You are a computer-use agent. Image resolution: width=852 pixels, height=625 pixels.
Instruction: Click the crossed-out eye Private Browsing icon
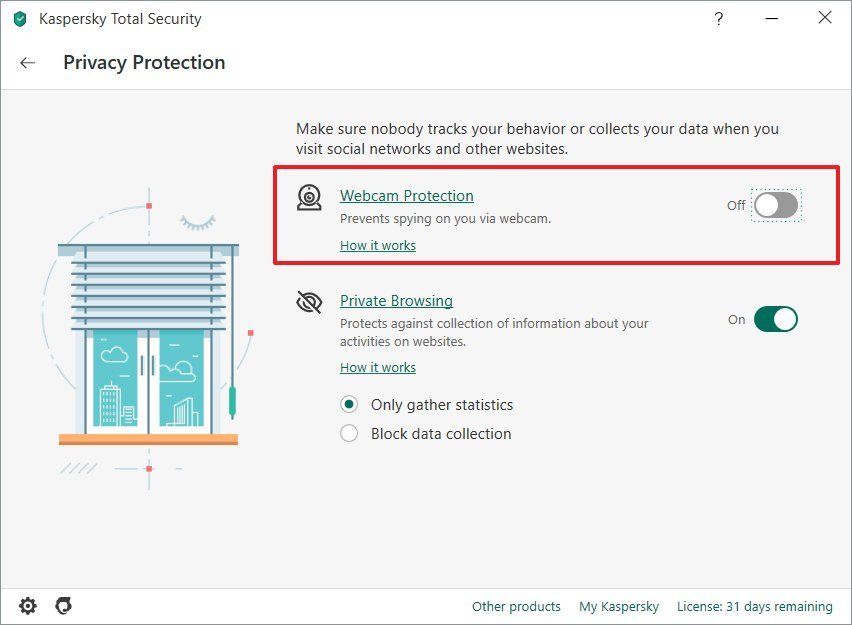pos(309,302)
